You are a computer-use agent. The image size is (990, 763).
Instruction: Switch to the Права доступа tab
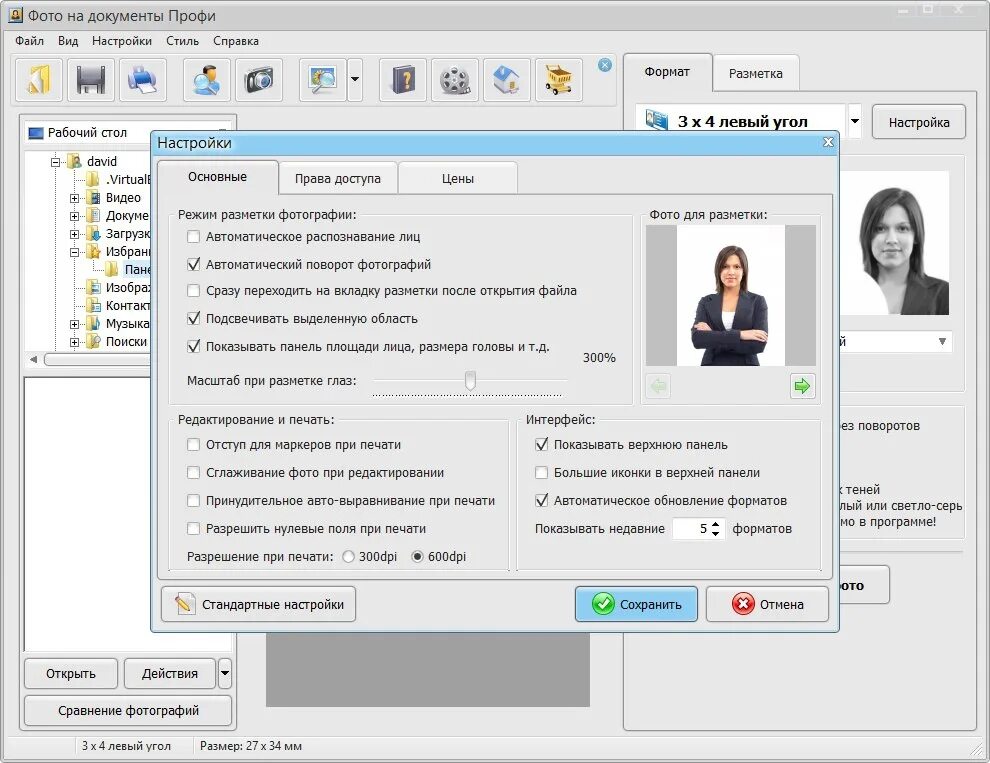[338, 179]
